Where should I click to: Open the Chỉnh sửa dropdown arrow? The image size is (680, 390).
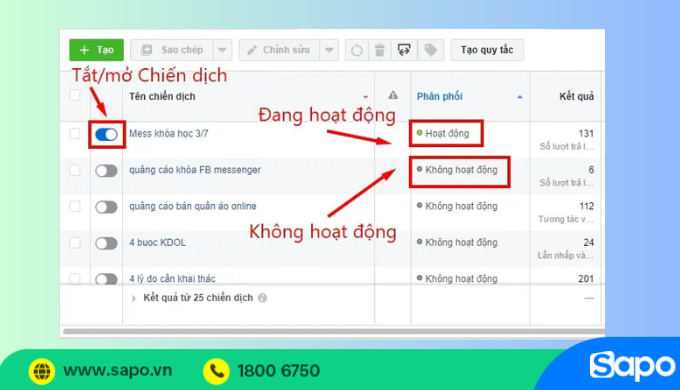pyautogui.click(x=329, y=50)
